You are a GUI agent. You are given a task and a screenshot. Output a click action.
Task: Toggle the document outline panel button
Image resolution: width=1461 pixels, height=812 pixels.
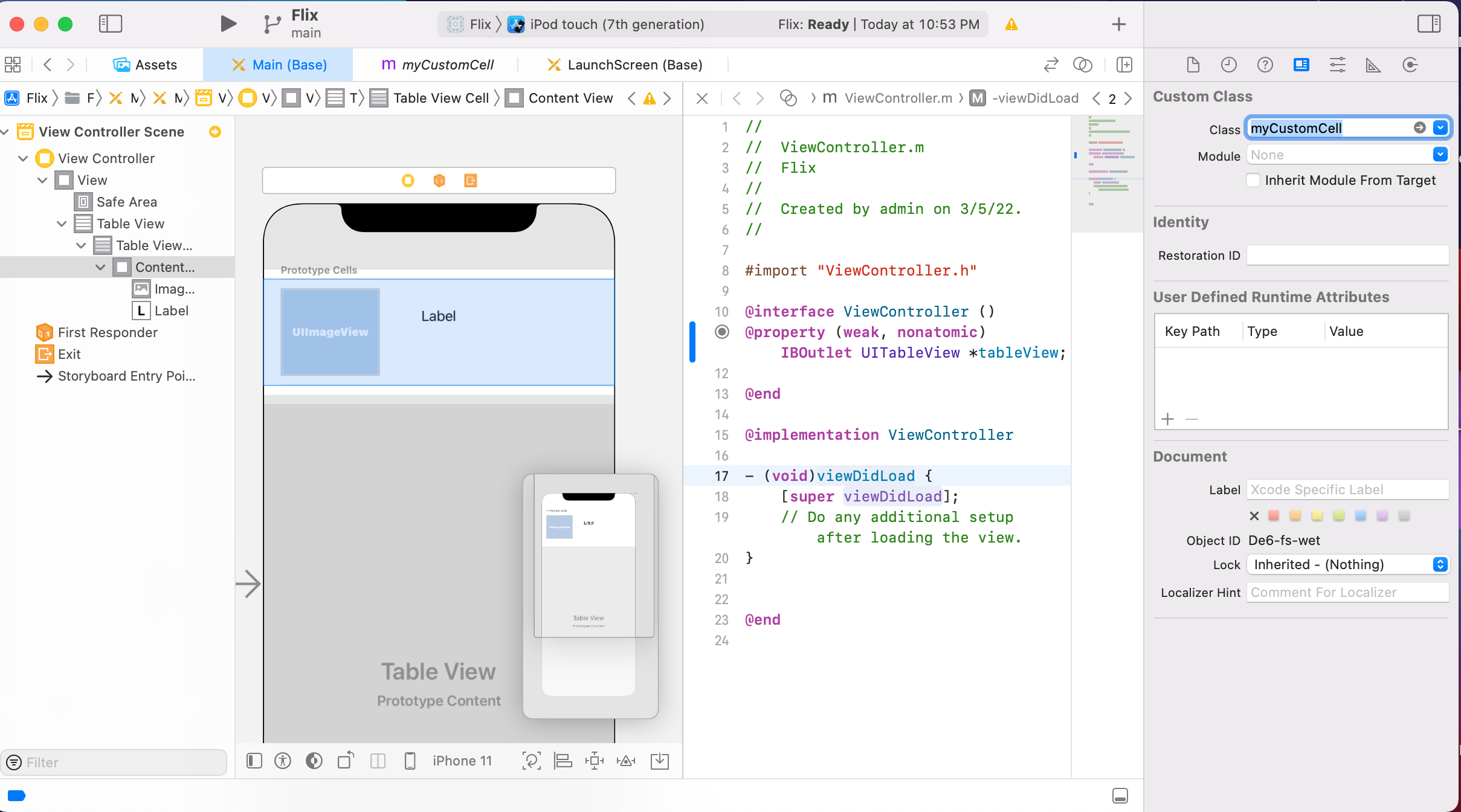[x=254, y=761]
